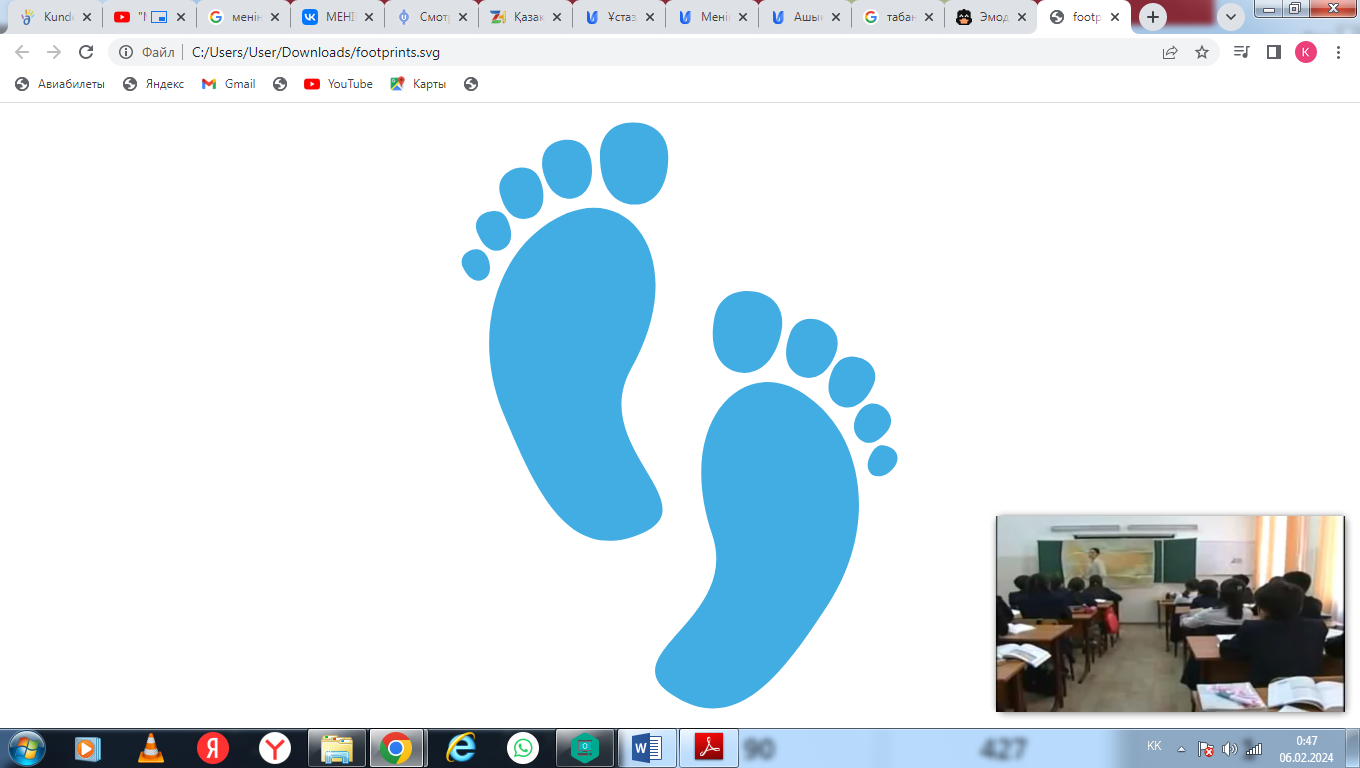The height and width of the screenshot is (768, 1360).
Task: Open the Yandex icon with the Я letter
Action: point(213,747)
